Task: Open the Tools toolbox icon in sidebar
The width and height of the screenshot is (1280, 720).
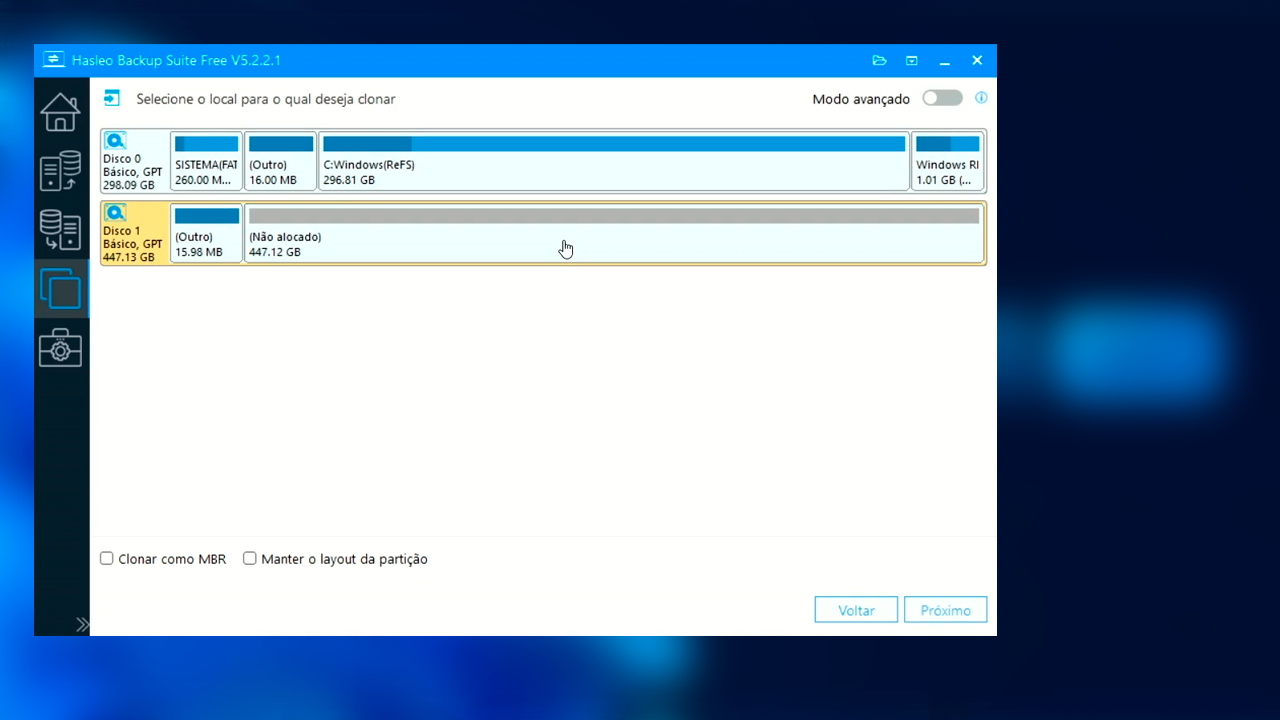Action: [x=60, y=347]
